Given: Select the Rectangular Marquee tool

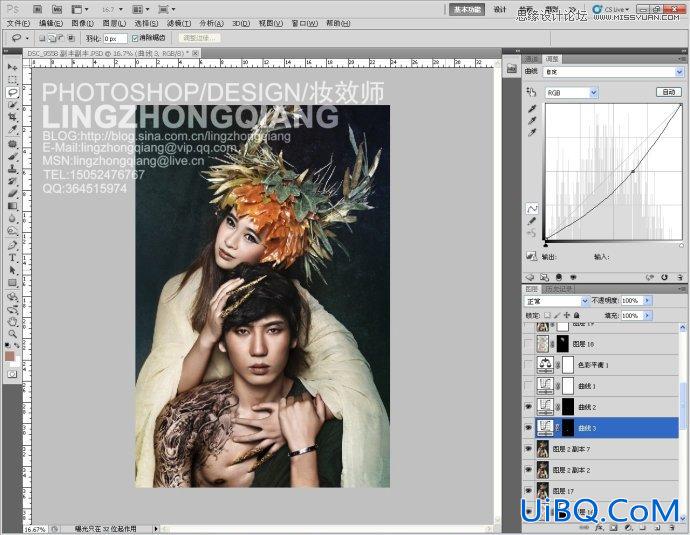Looking at the screenshot, I should (12, 80).
